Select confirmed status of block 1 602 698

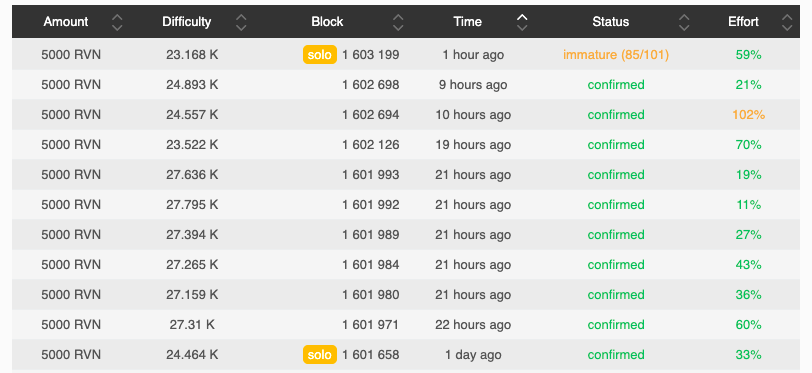[x=616, y=84]
